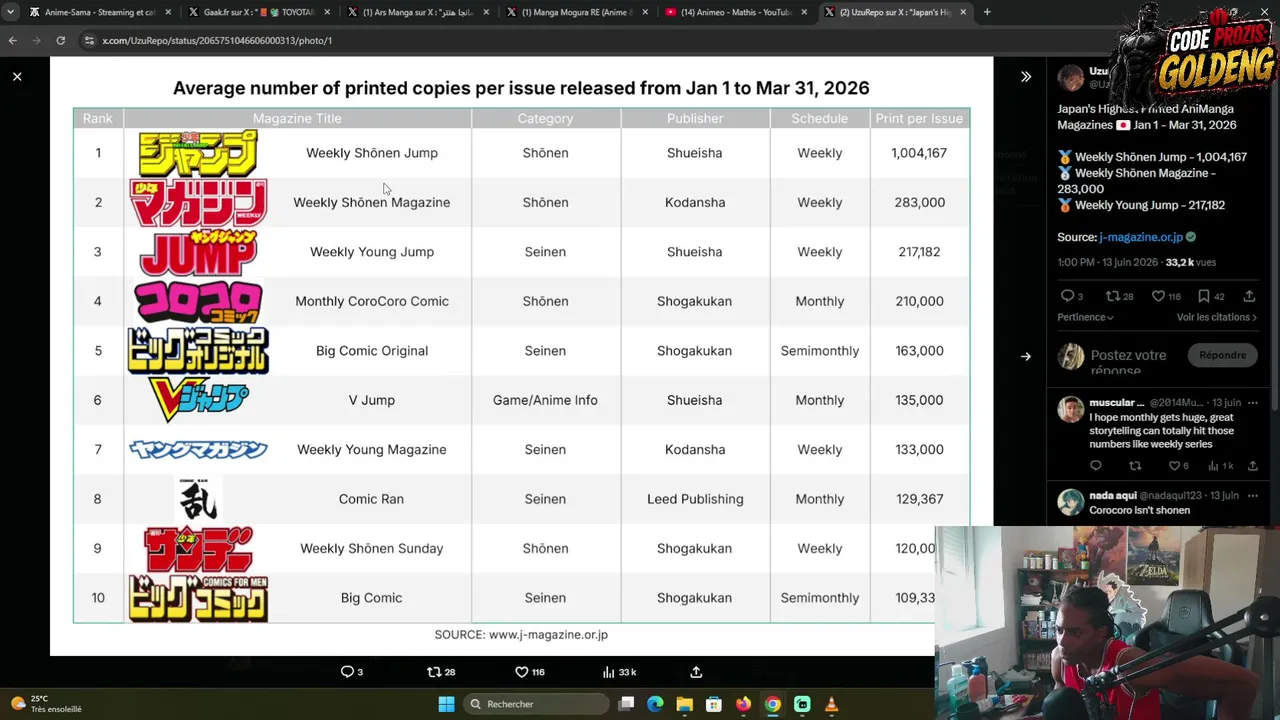Switch to the Gaak.fr sur X tab
The width and height of the screenshot is (1280, 720).
click(x=259, y=12)
